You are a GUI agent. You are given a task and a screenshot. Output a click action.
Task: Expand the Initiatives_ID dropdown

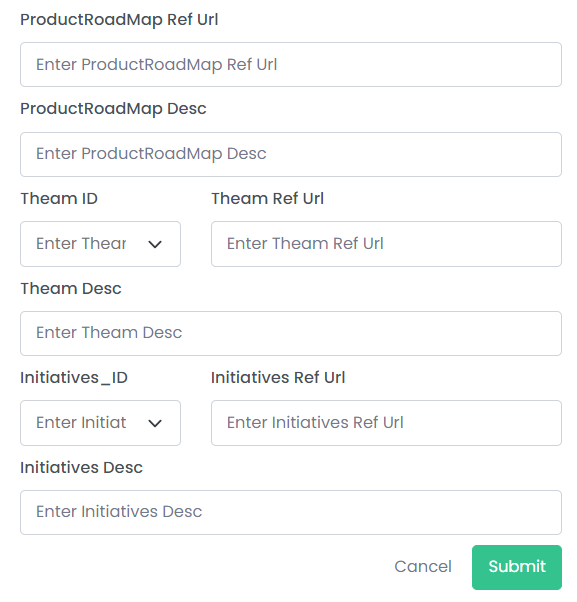coord(100,423)
